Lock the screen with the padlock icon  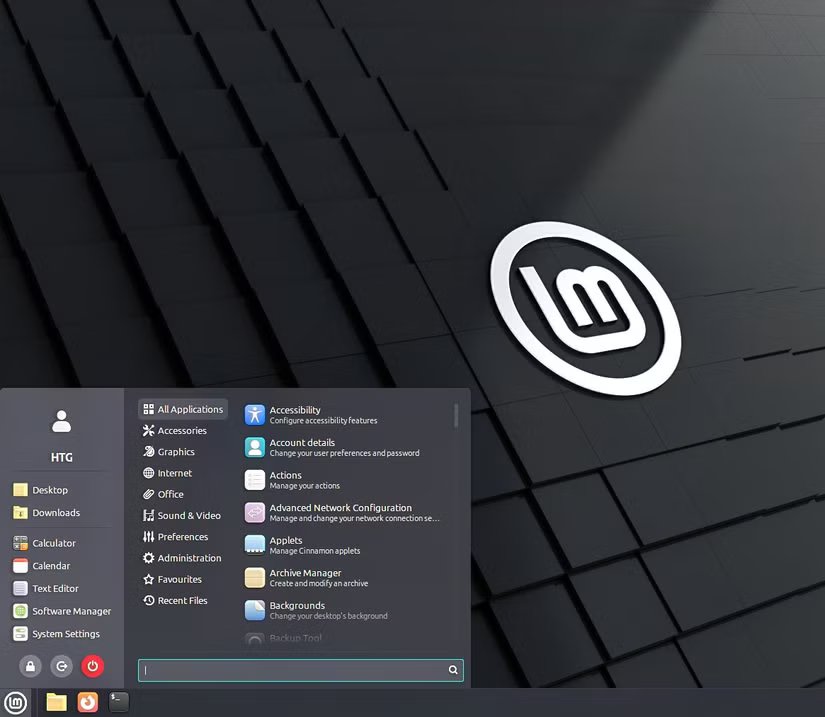click(x=30, y=665)
